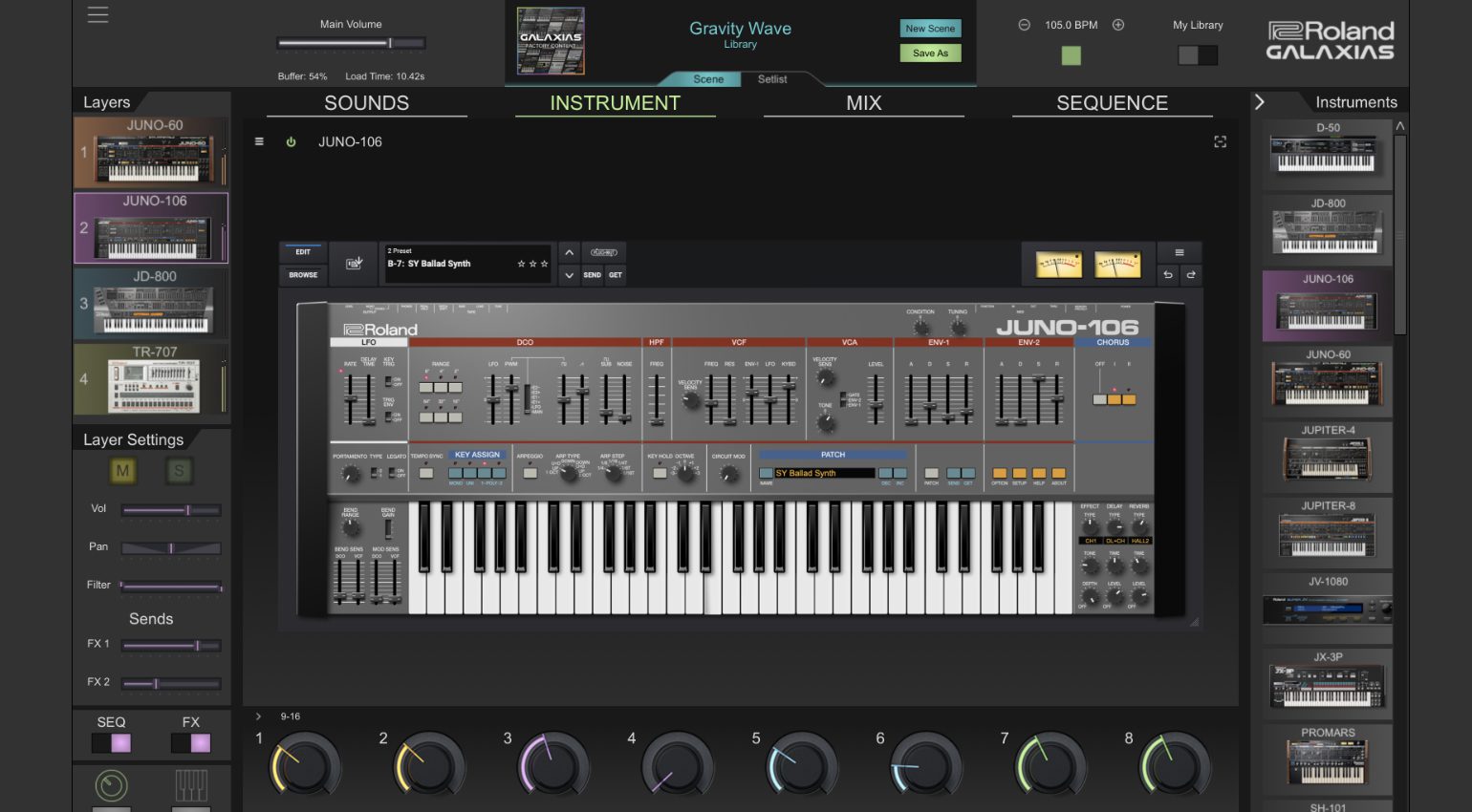Toggle JUNO-106 instrument power icon
Viewport: 1472px width, 812px height.
(291, 141)
